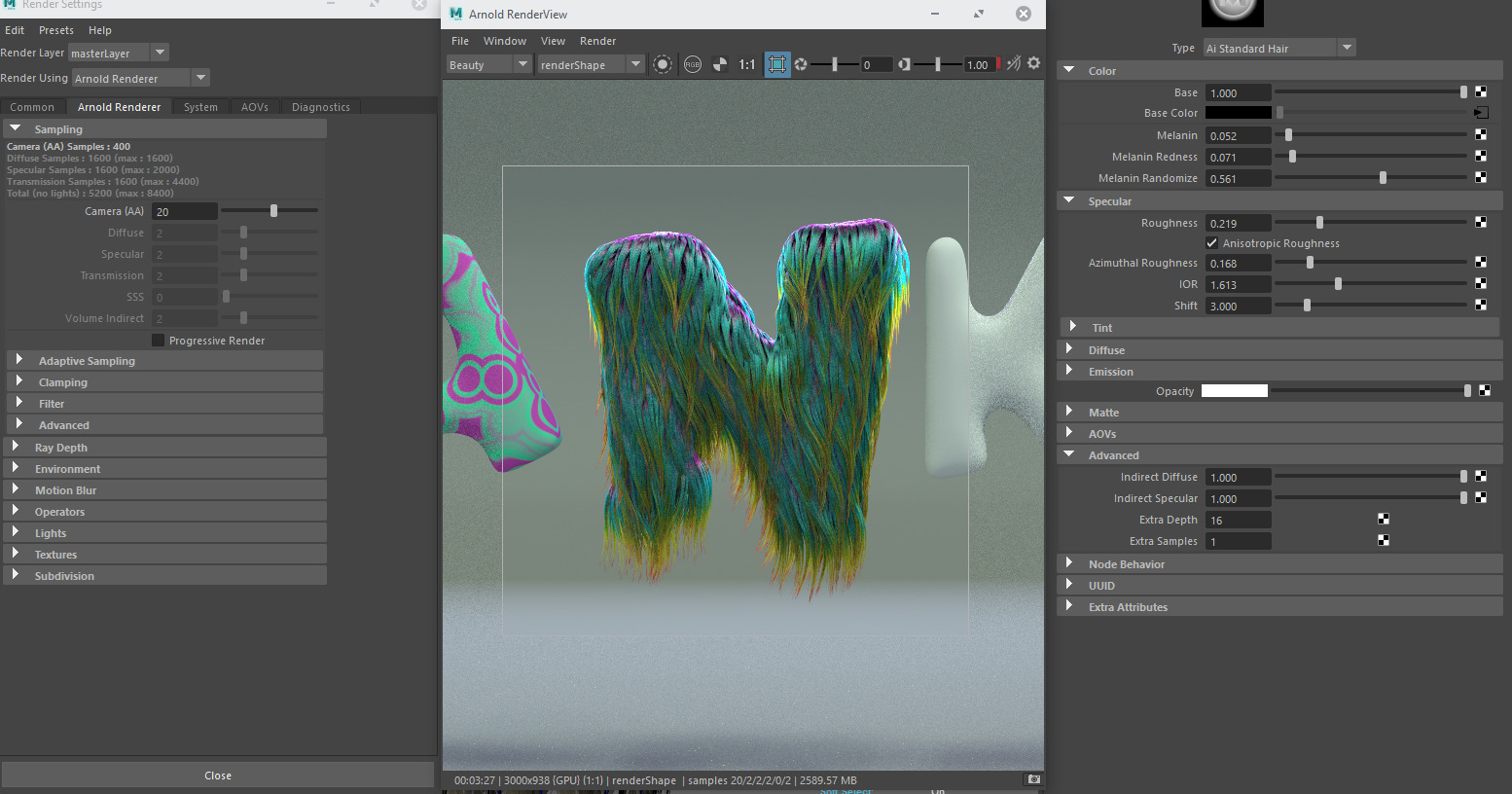1512x794 pixels.
Task: Click the Melanin Randomize slider
Action: point(1383,178)
